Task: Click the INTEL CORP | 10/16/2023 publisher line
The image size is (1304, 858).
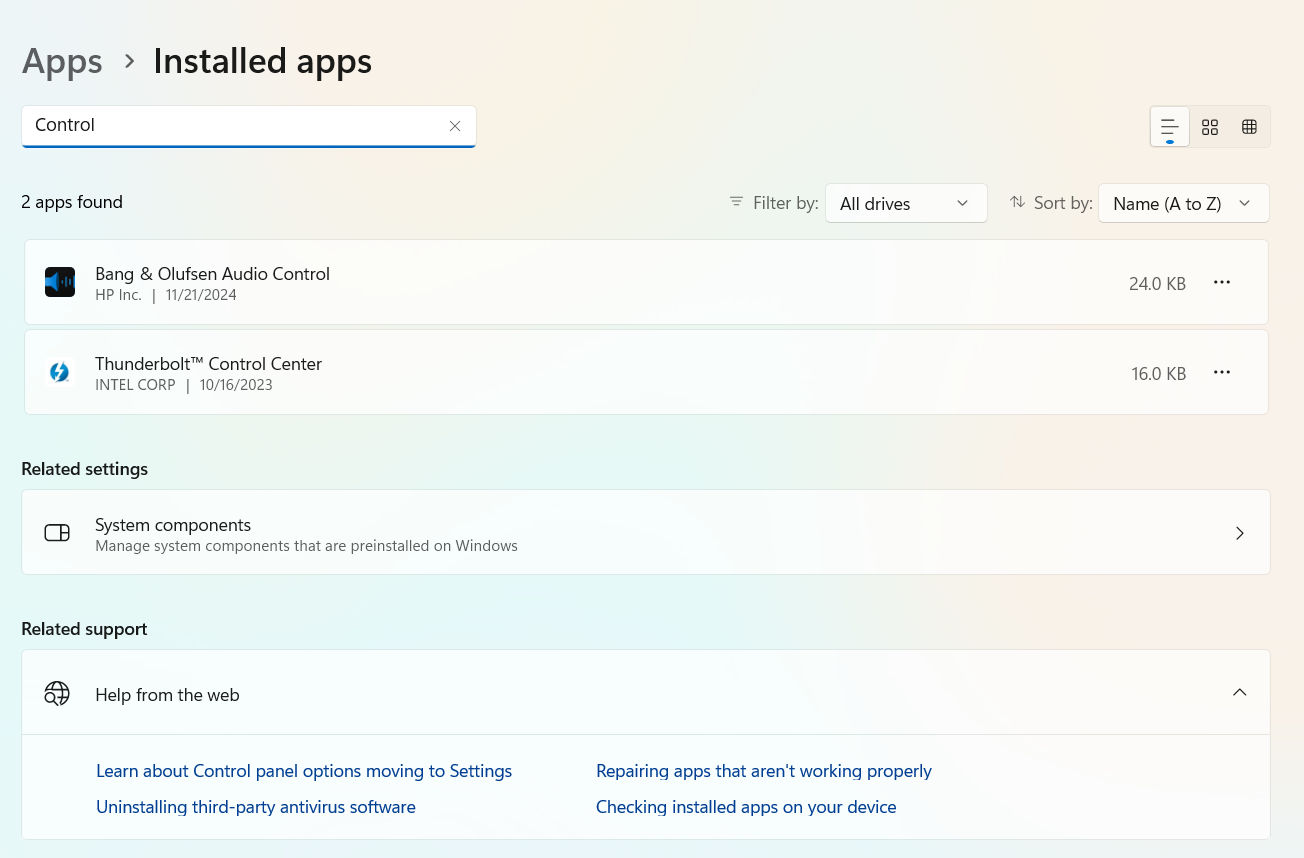Action: pos(184,385)
